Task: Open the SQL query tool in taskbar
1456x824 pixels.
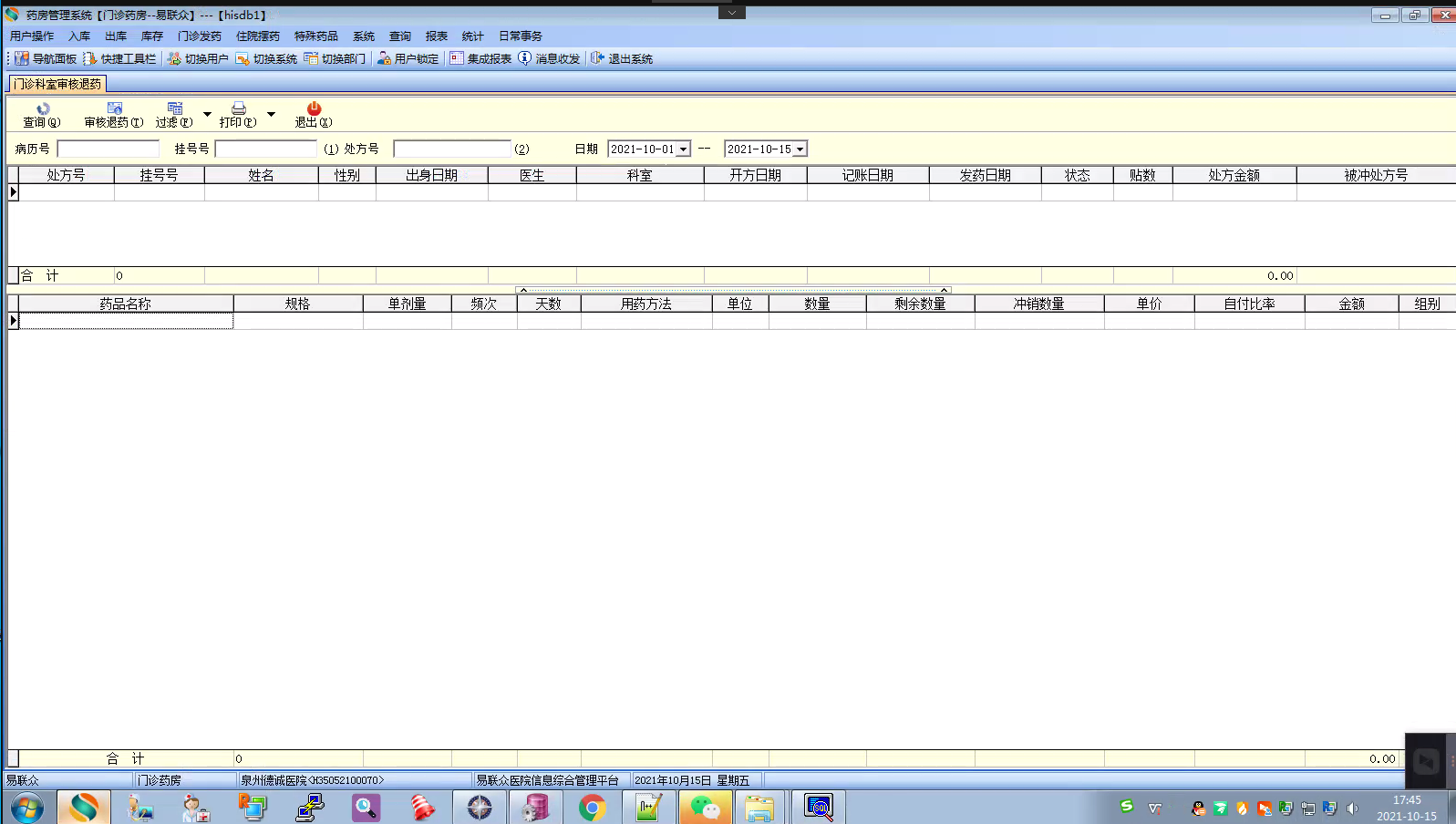Action: pos(819,808)
